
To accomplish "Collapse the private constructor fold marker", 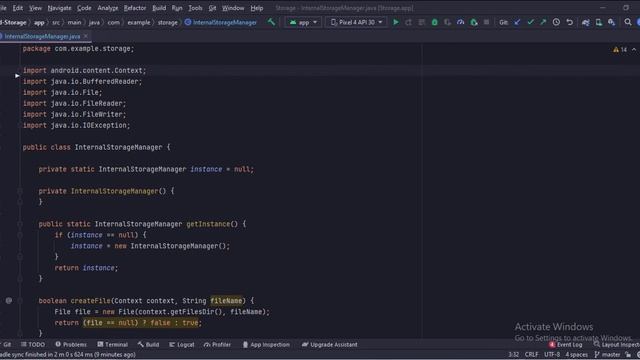I will (20, 191).
